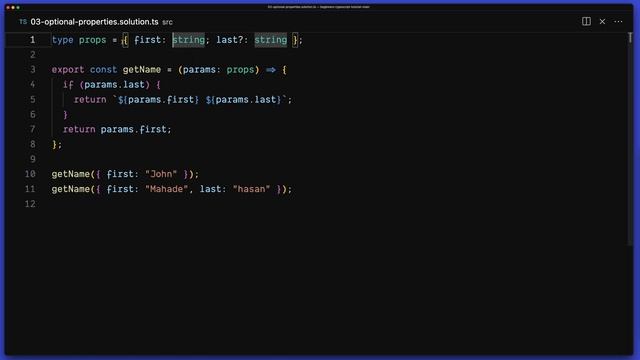Click the first highlighted 'string' on line 1
This screenshot has width=640, height=360.
click(x=189, y=40)
